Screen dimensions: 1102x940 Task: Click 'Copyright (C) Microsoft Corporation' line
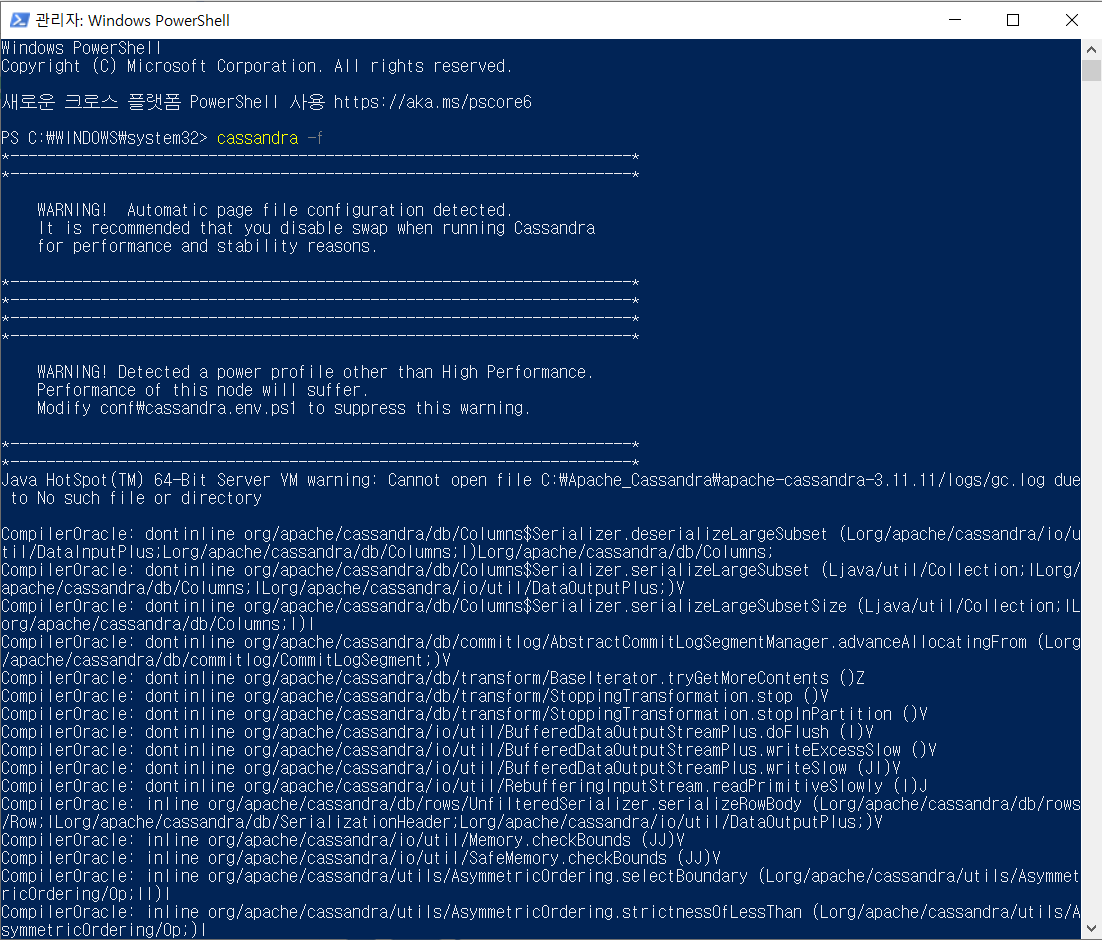[257, 66]
